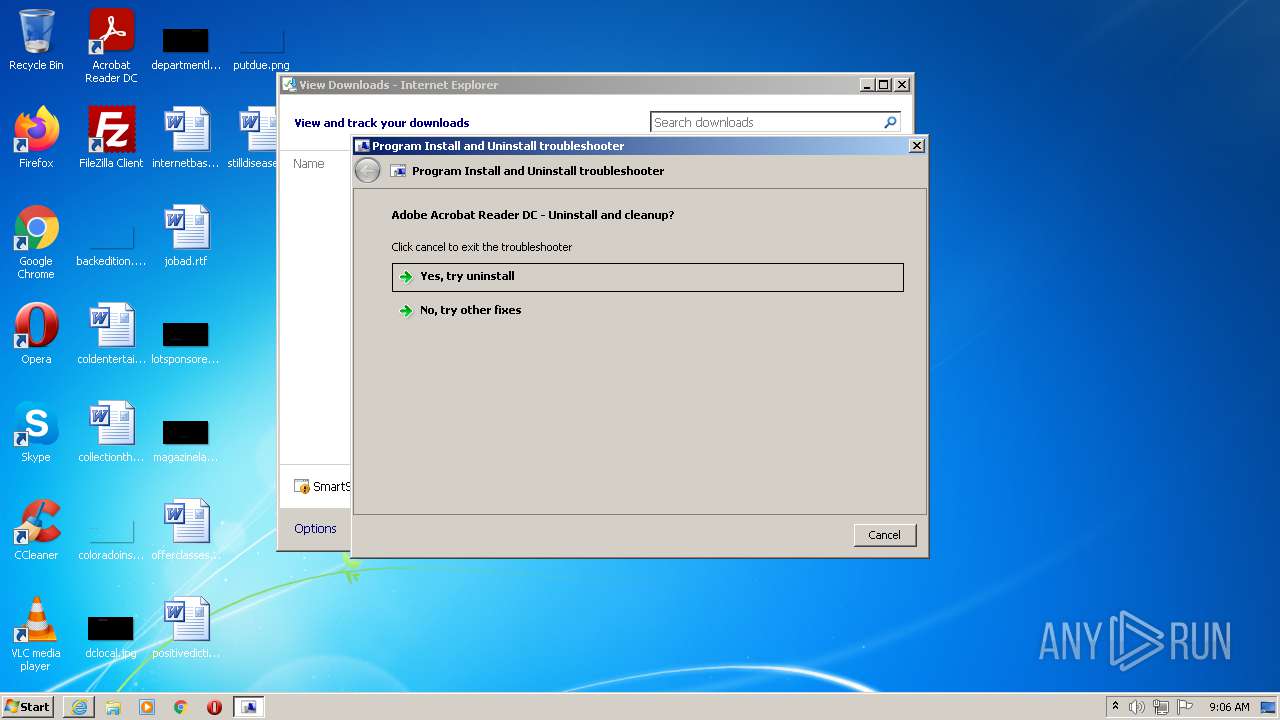The width and height of the screenshot is (1280, 720).
Task: Open CCleaner desktop shortcut
Action: point(36,530)
